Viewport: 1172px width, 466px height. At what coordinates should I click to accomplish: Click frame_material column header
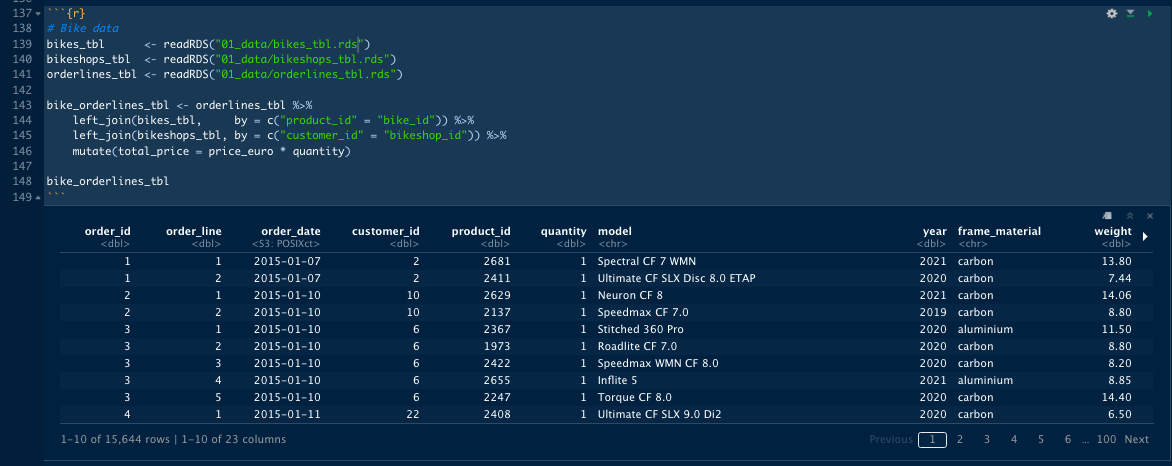coord(999,232)
